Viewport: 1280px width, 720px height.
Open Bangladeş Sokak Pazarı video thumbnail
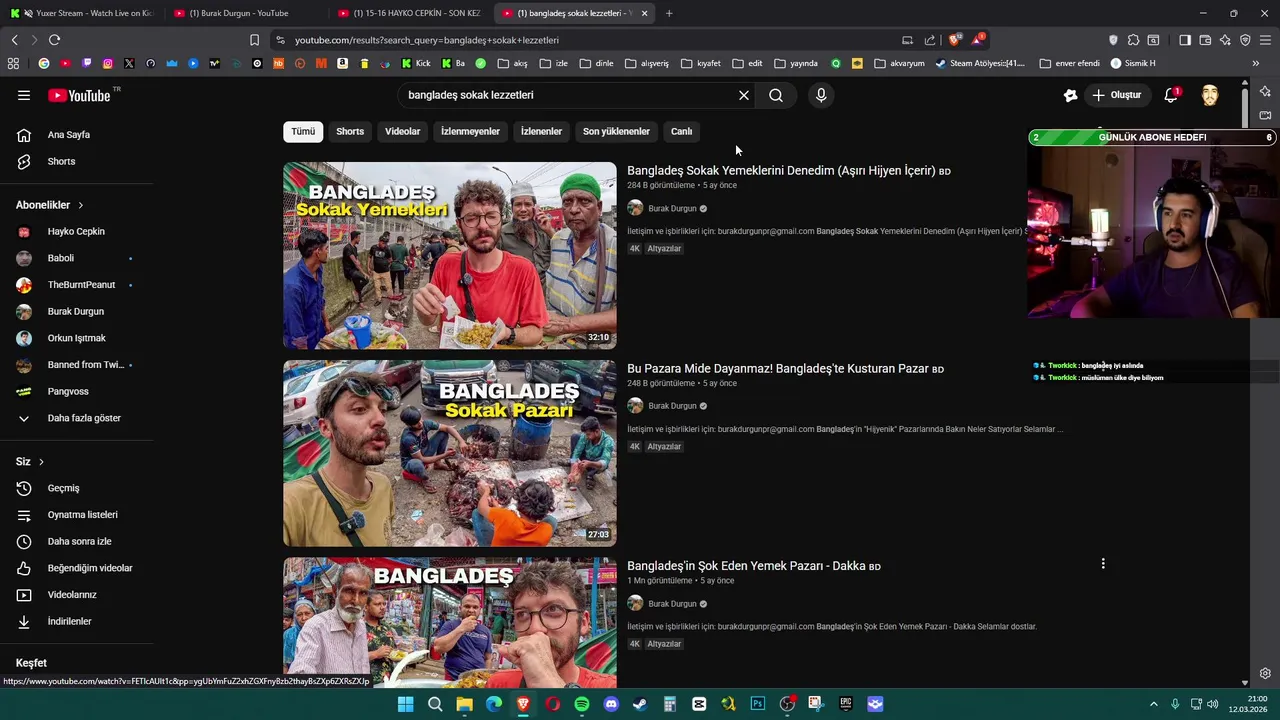(x=450, y=453)
